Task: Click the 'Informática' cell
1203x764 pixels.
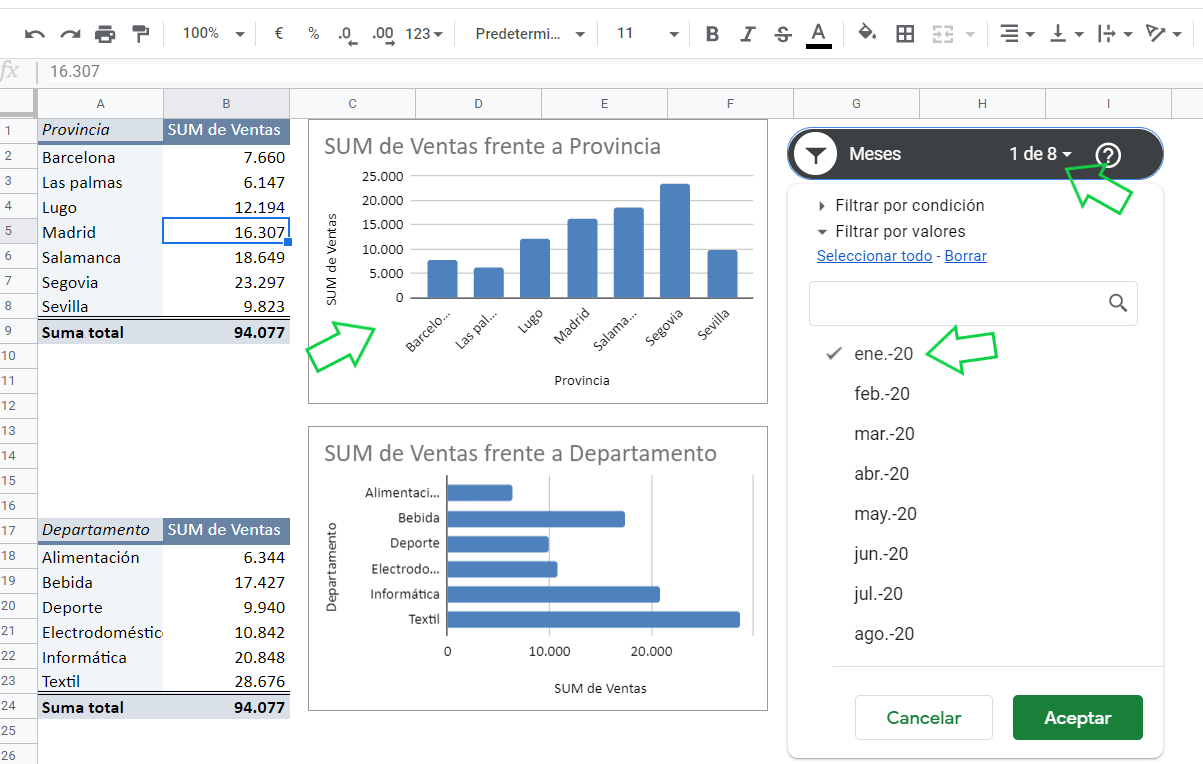Action: click(x=101, y=657)
